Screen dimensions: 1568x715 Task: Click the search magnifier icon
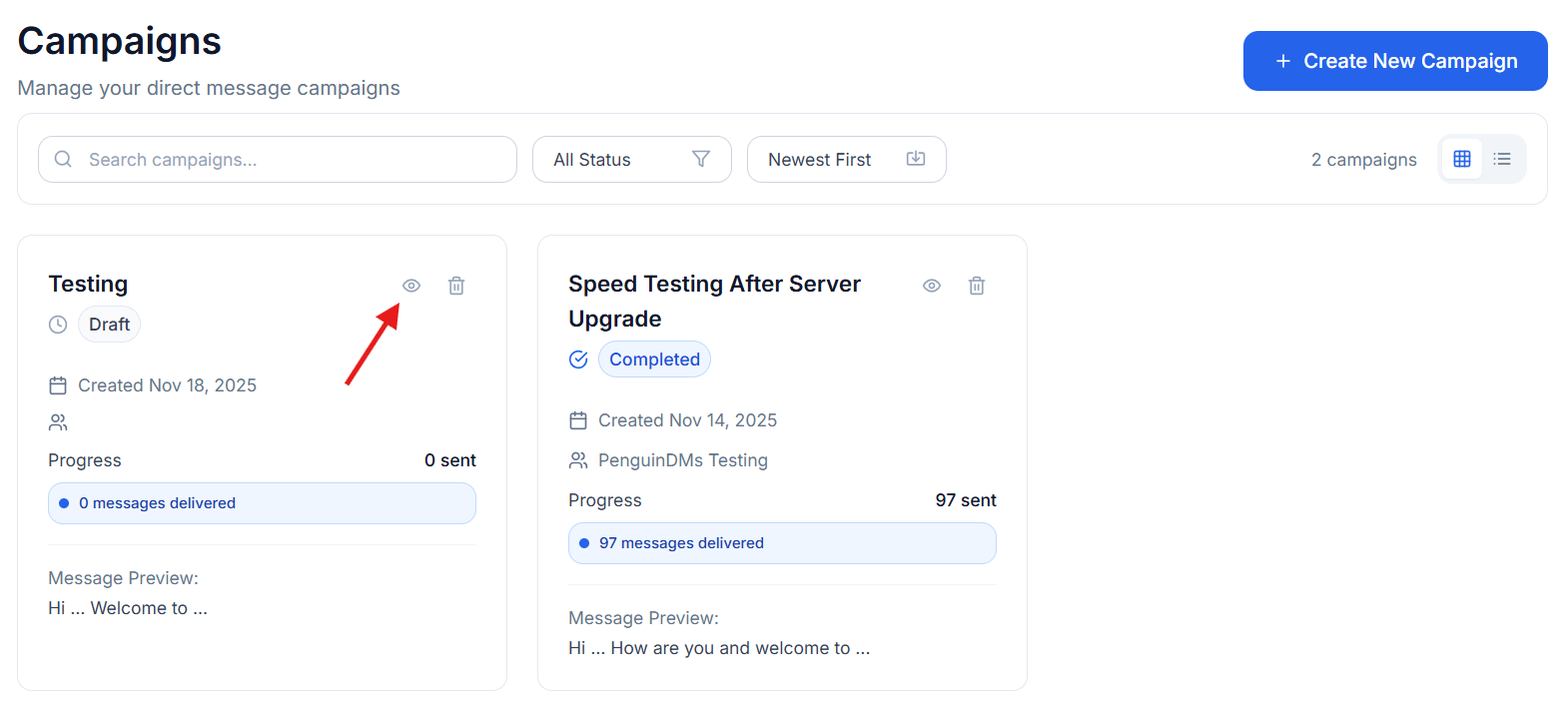click(63, 160)
